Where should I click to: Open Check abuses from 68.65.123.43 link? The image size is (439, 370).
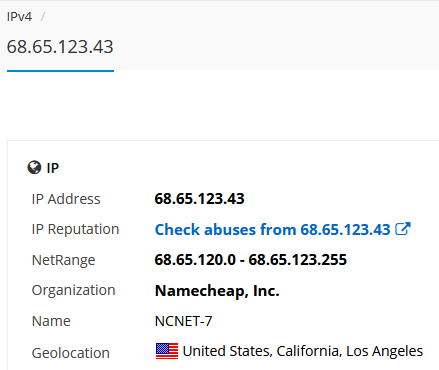click(272, 229)
